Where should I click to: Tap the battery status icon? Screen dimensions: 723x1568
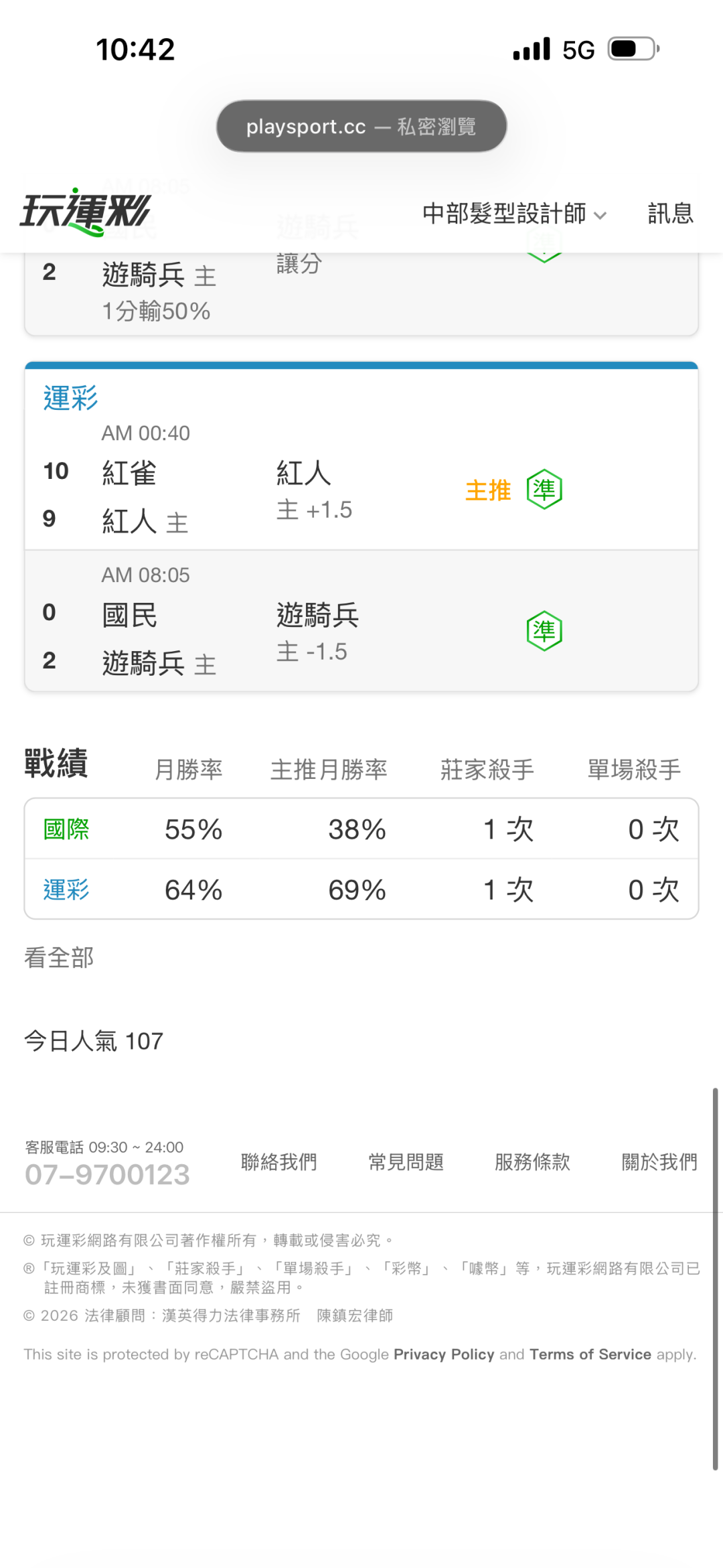point(634,50)
